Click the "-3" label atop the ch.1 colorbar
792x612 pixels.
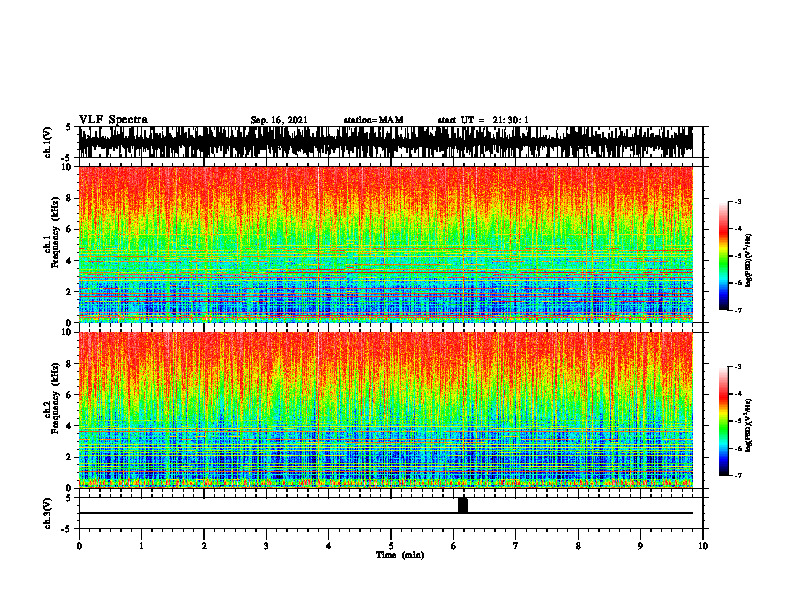coord(737,201)
